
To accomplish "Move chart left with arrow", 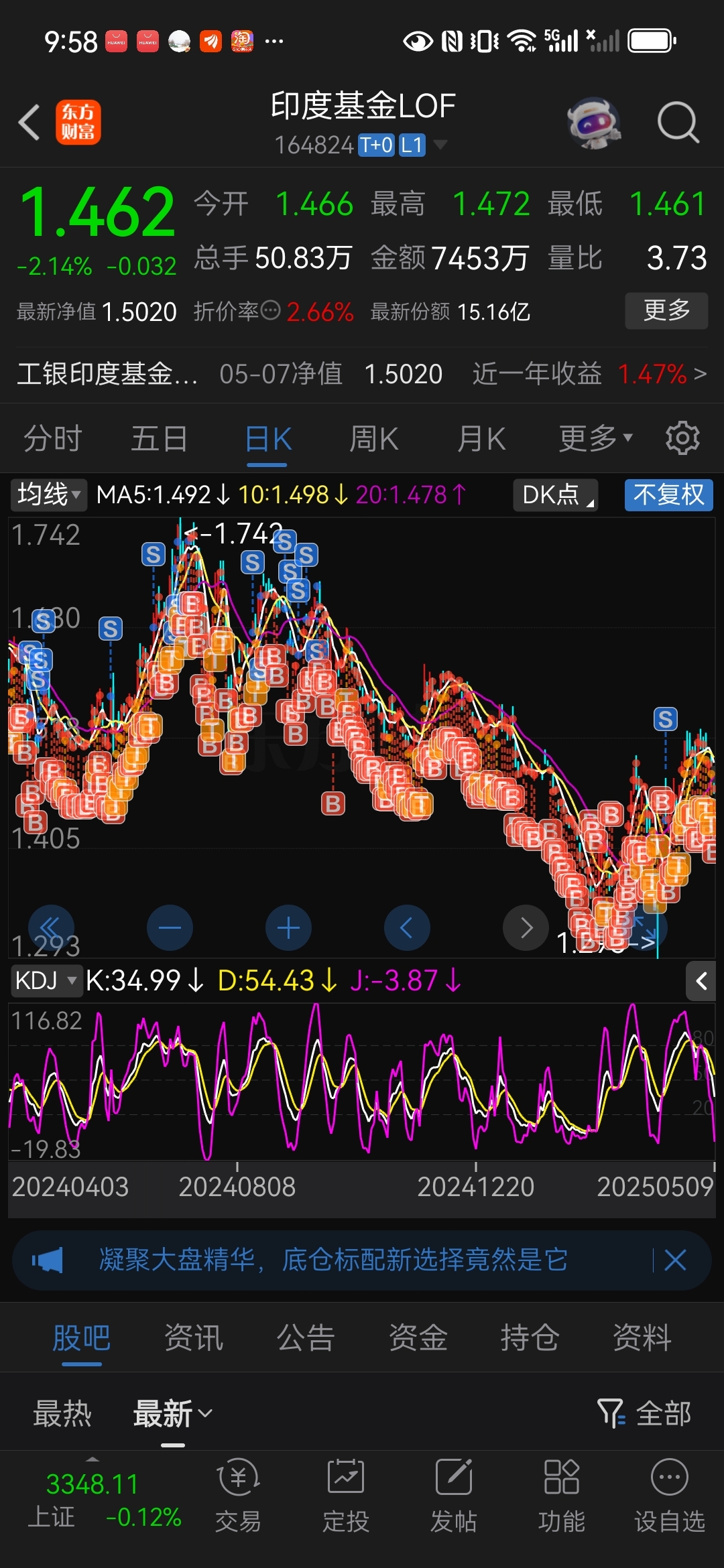I will 407,927.
